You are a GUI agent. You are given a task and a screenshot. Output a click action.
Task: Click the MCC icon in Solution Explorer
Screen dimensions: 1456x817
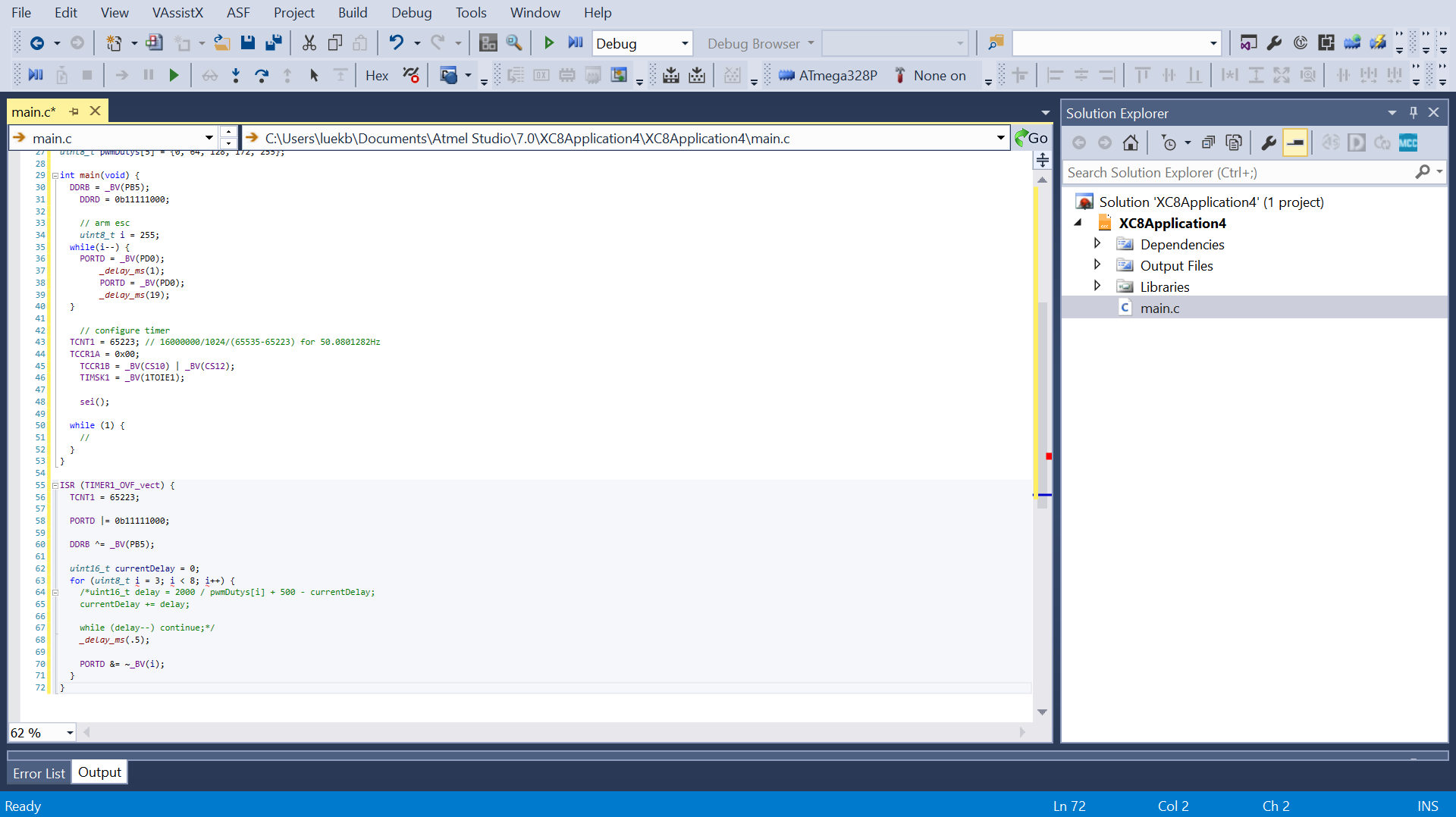pyautogui.click(x=1408, y=142)
